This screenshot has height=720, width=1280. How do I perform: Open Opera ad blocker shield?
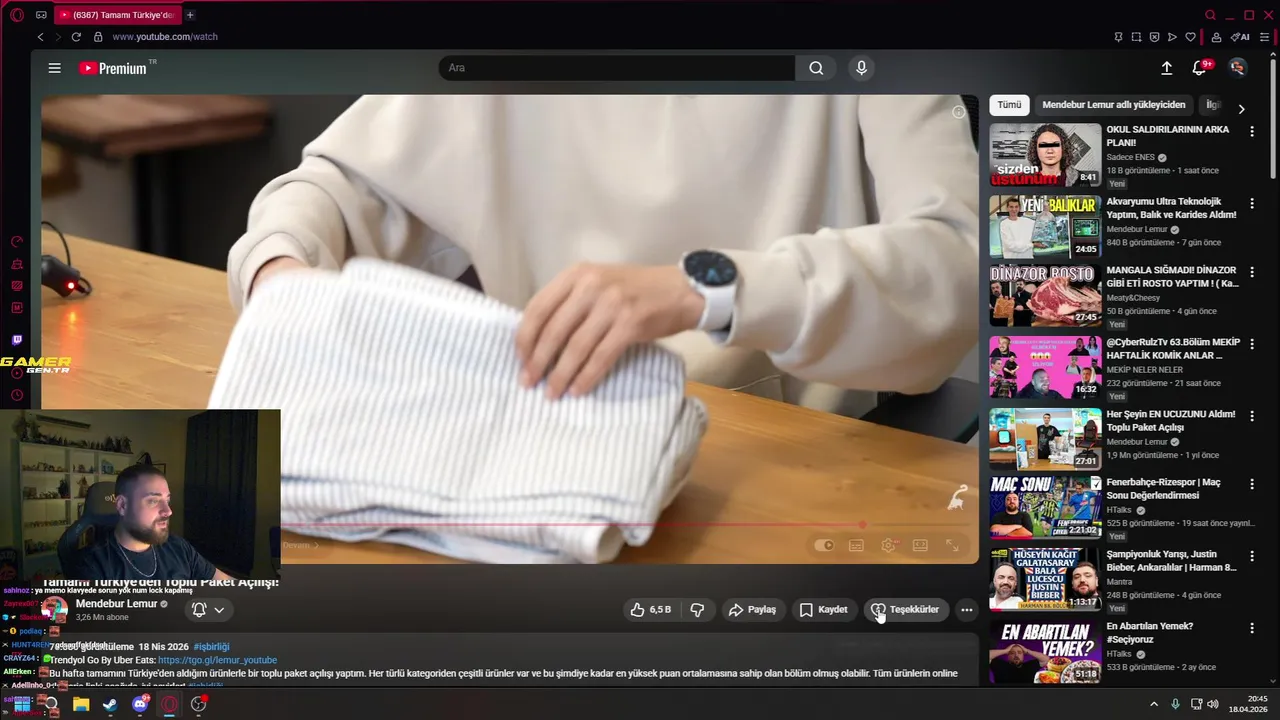(1154, 37)
